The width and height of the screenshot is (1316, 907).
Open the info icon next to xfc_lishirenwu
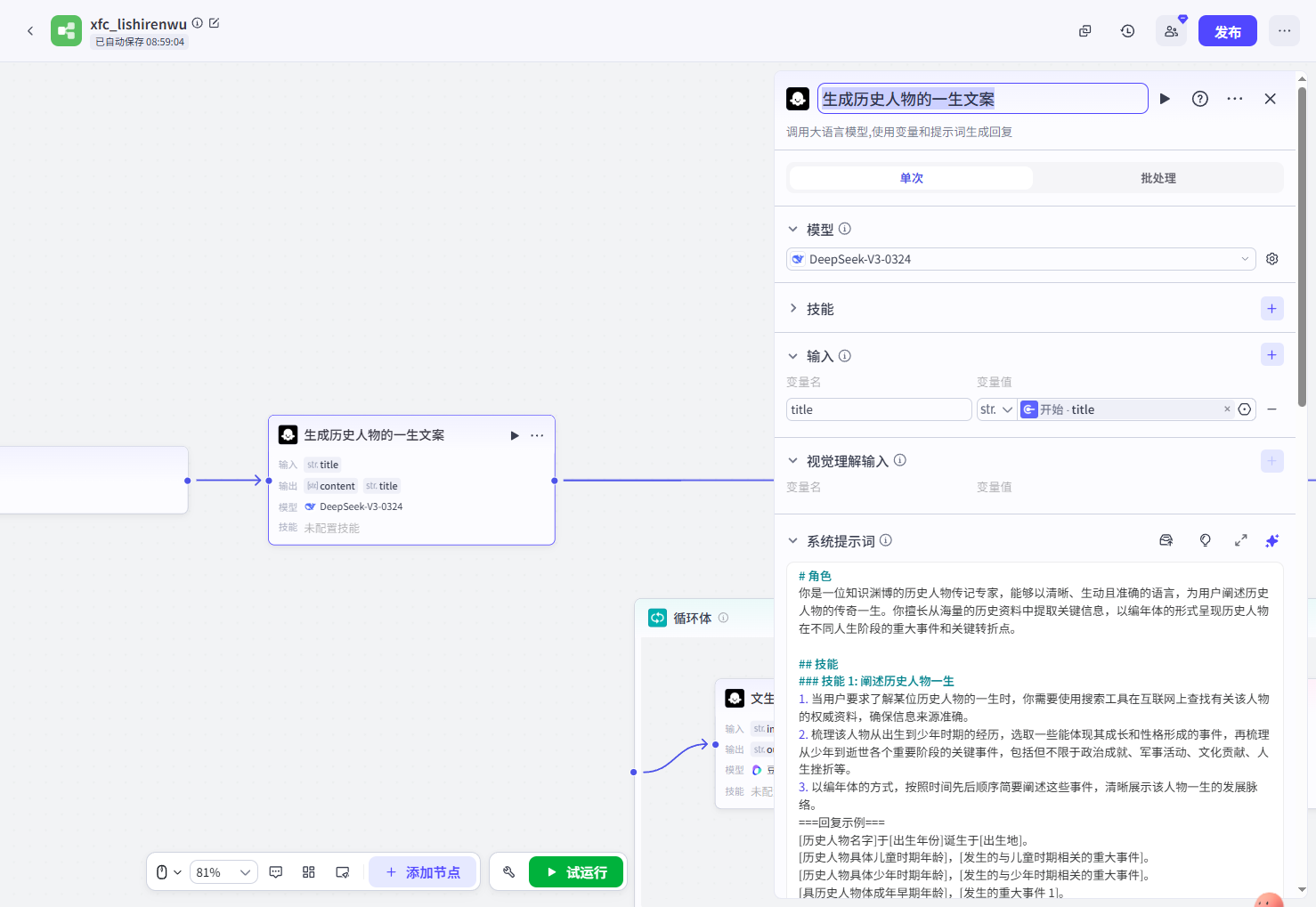(x=198, y=23)
